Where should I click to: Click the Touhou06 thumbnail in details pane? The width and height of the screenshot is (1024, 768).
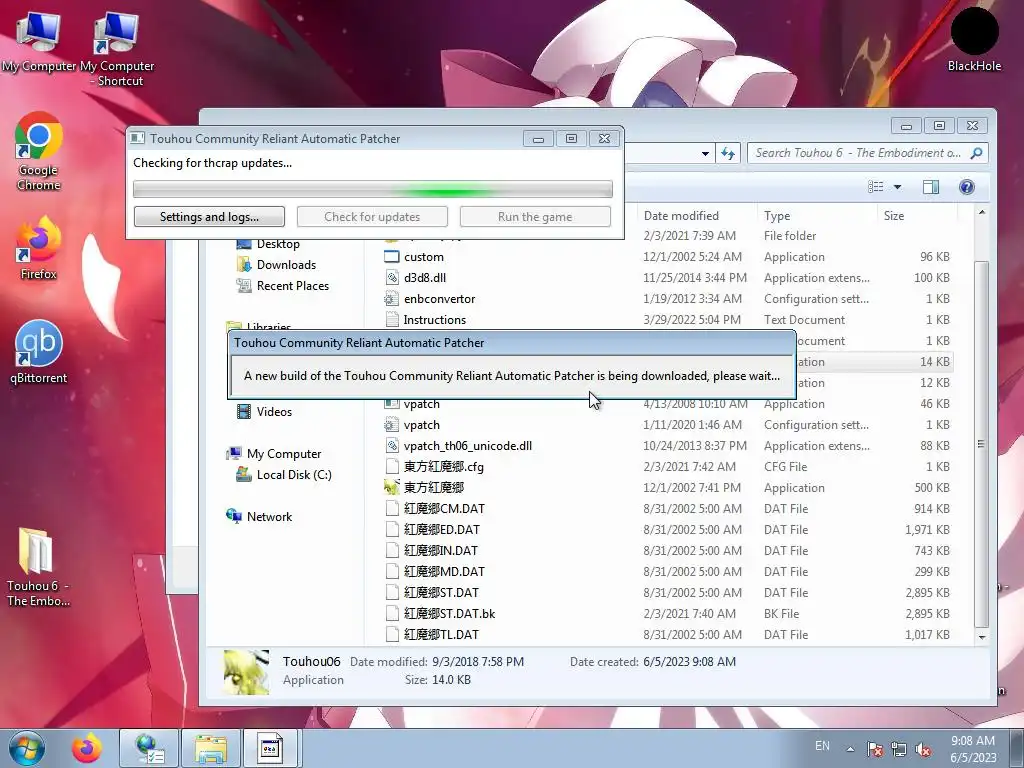246,671
